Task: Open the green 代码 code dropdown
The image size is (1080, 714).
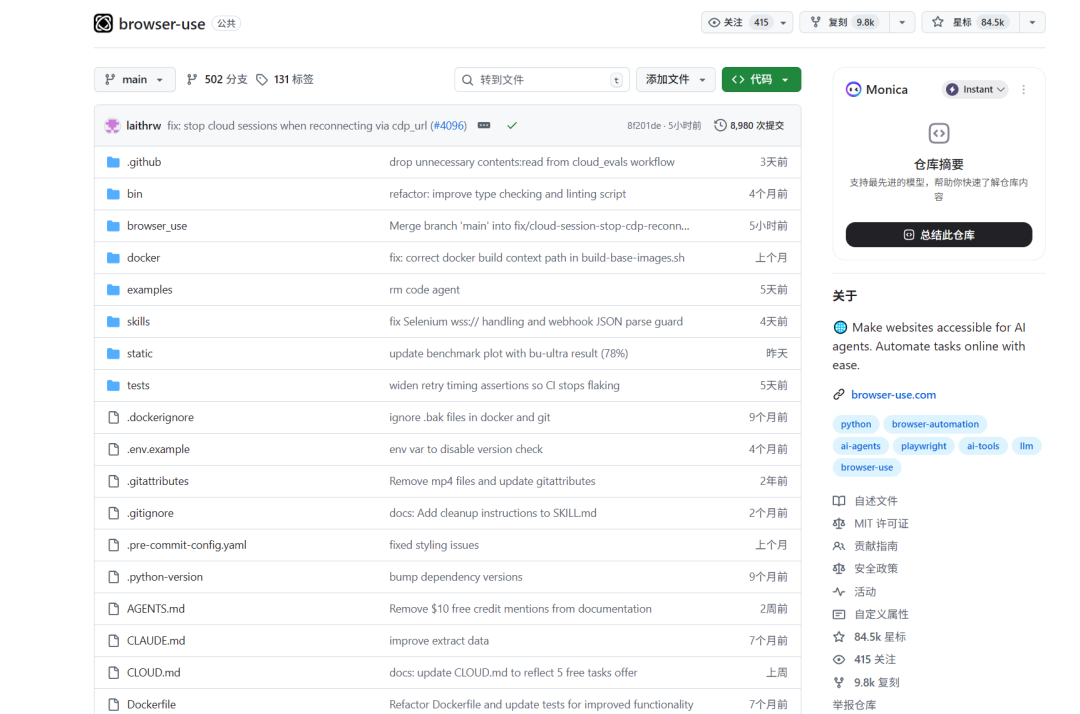Action: pos(761,80)
